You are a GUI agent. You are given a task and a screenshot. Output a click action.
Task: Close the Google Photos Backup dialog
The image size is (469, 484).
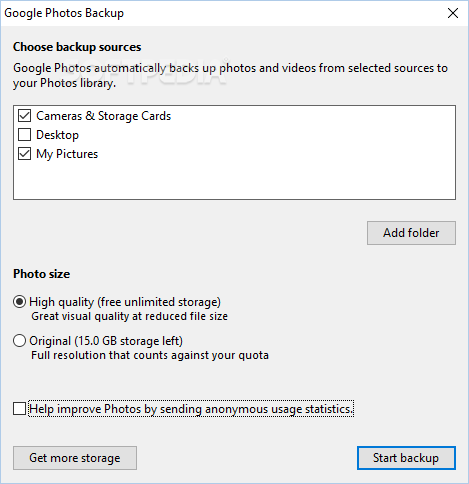click(x=453, y=13)
